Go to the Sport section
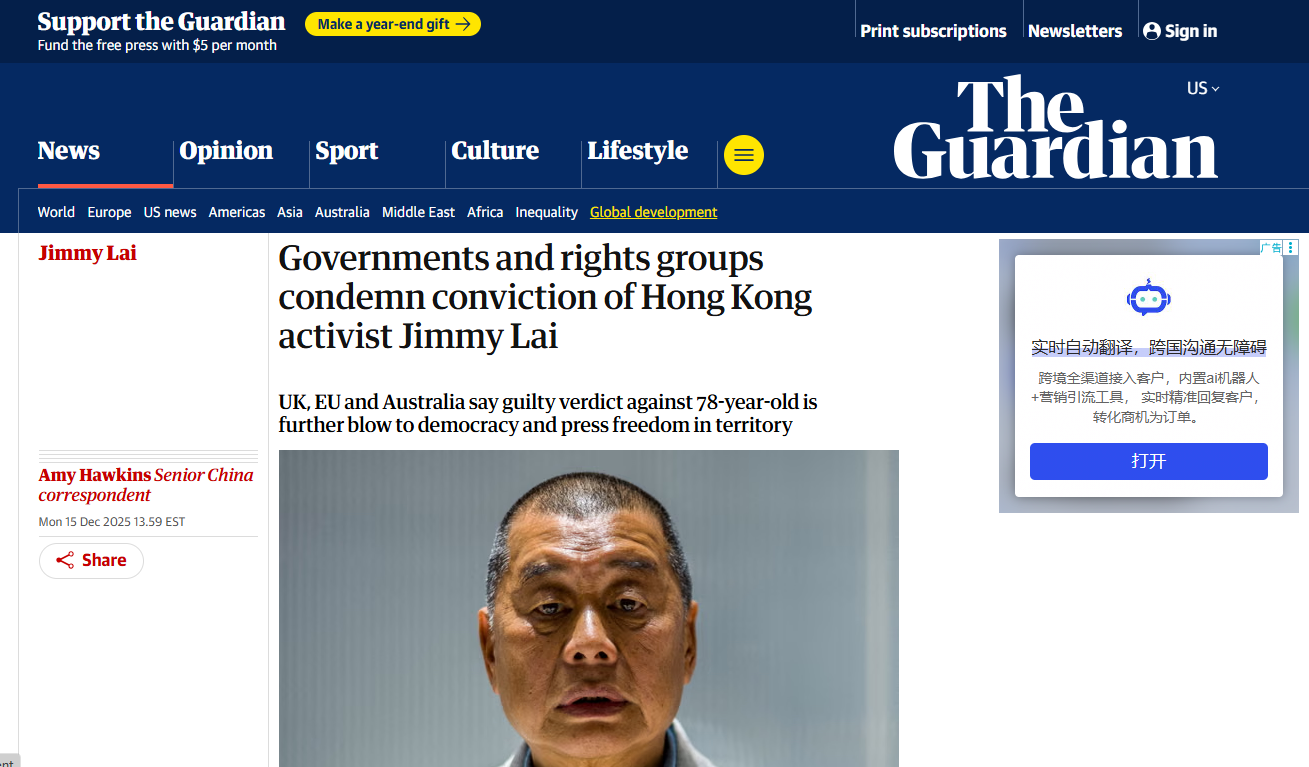 tap(347, 151)
